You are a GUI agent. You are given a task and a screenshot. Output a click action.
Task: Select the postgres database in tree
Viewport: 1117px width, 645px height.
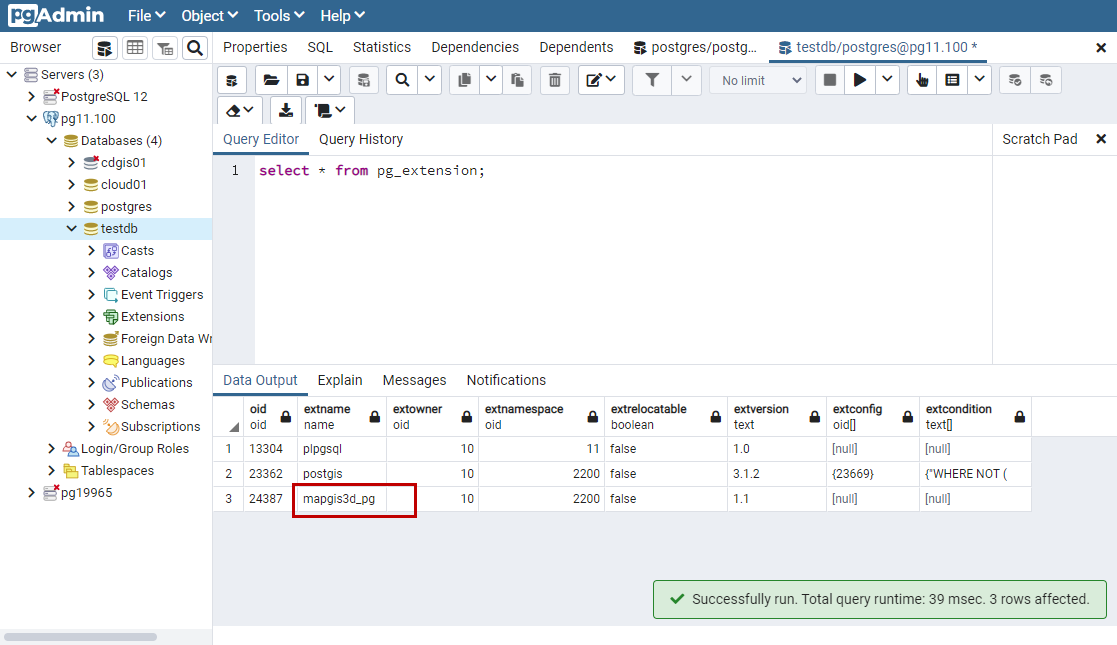[126, 207]
